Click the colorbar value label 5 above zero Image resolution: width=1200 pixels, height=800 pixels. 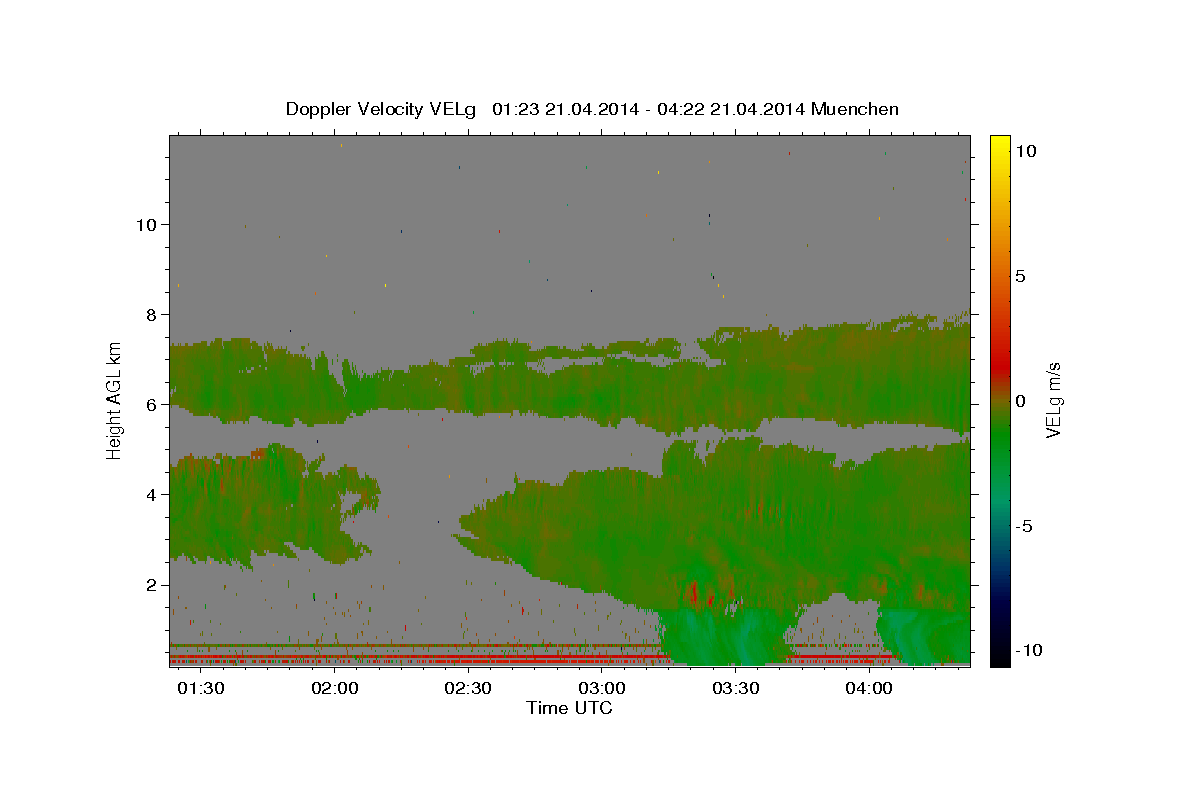pos(1020,276)
